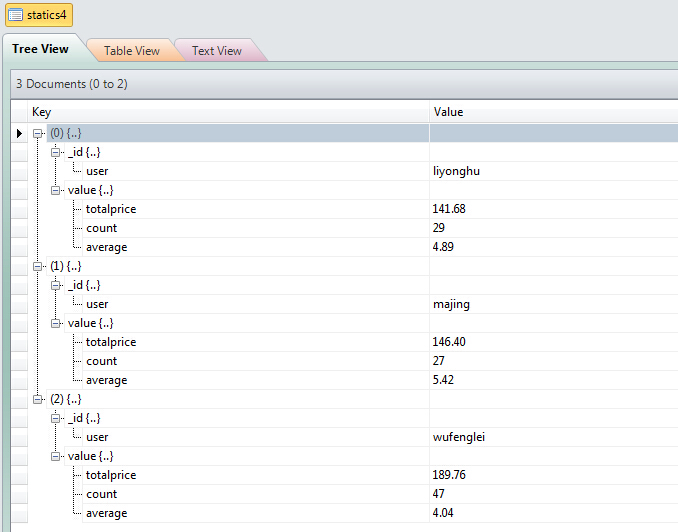678x532 pixels.
Task: Click the Key column header
Action: [228, 112]
